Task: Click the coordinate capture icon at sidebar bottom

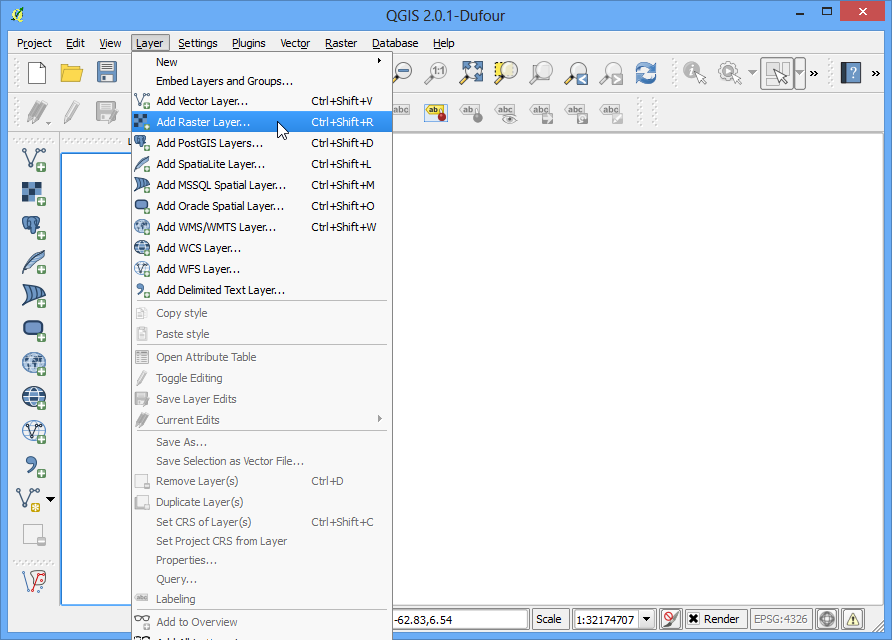Action: coord(34,581)
